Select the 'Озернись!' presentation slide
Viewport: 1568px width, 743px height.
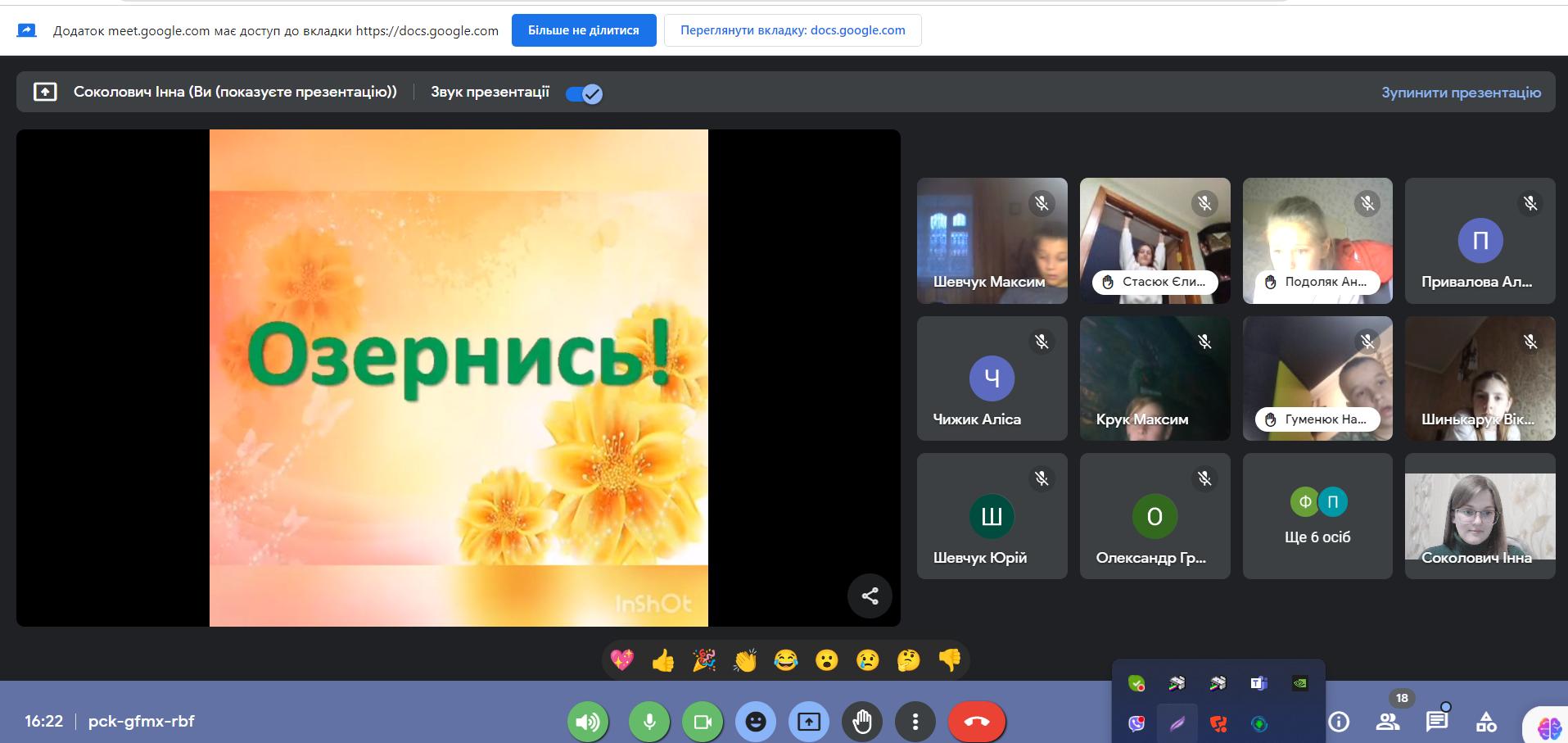(459, 378)
